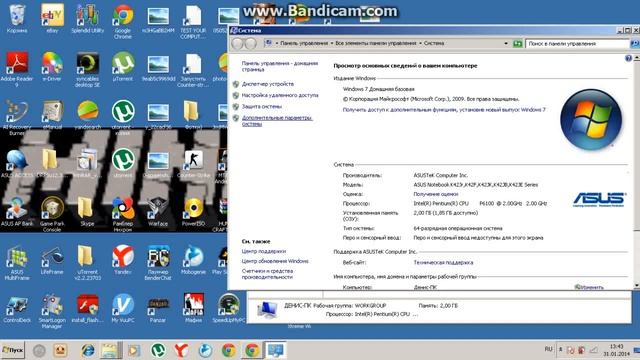This screenshot has width=640, height=360.
Task: Select Все элементы панели управления breadcrumb
Action: [376, 43]
